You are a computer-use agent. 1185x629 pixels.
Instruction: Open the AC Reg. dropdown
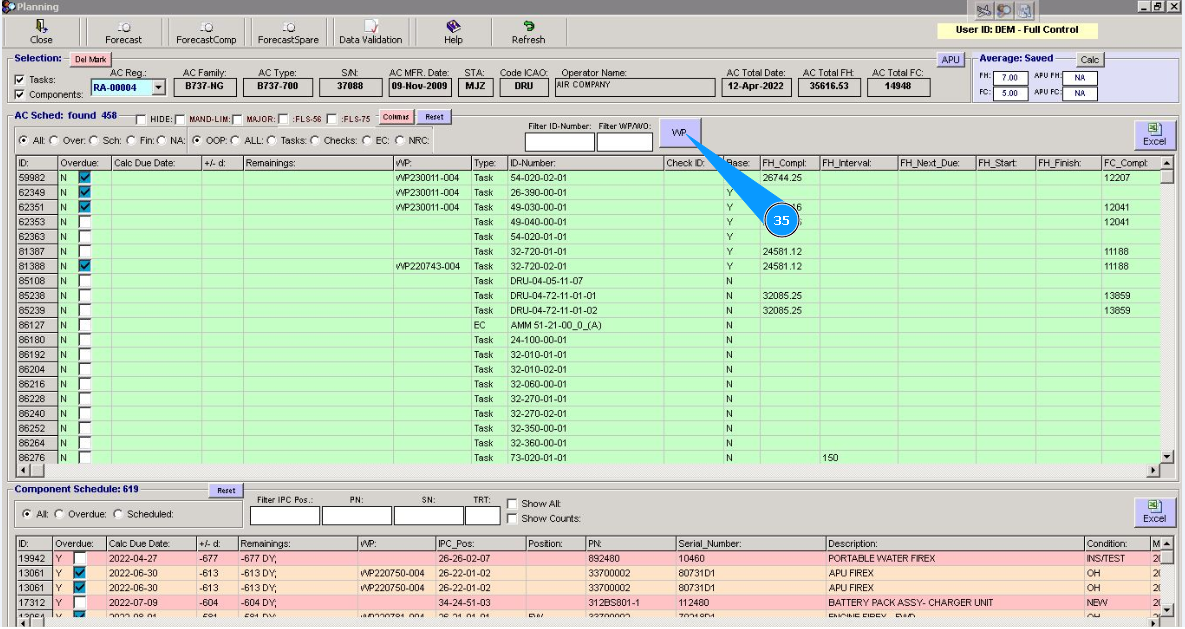[157, 88]
